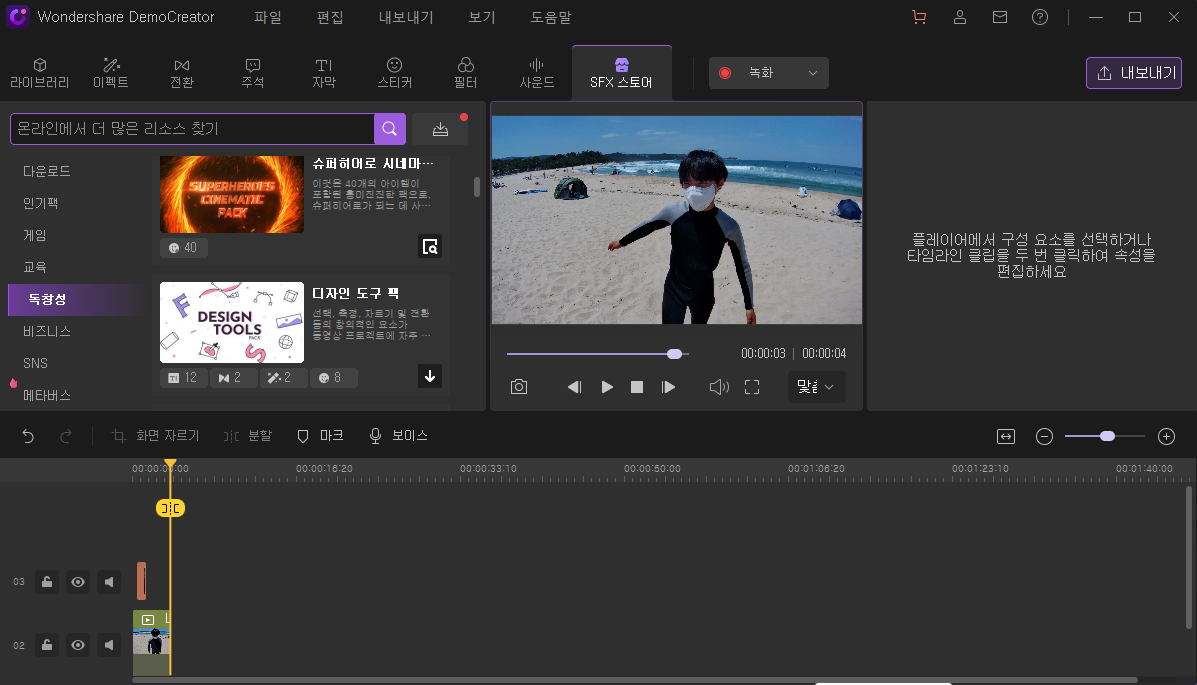Screen dimensions: 1197x685
Task: Click the red 녹화 record button
Action: pos(725,73)
